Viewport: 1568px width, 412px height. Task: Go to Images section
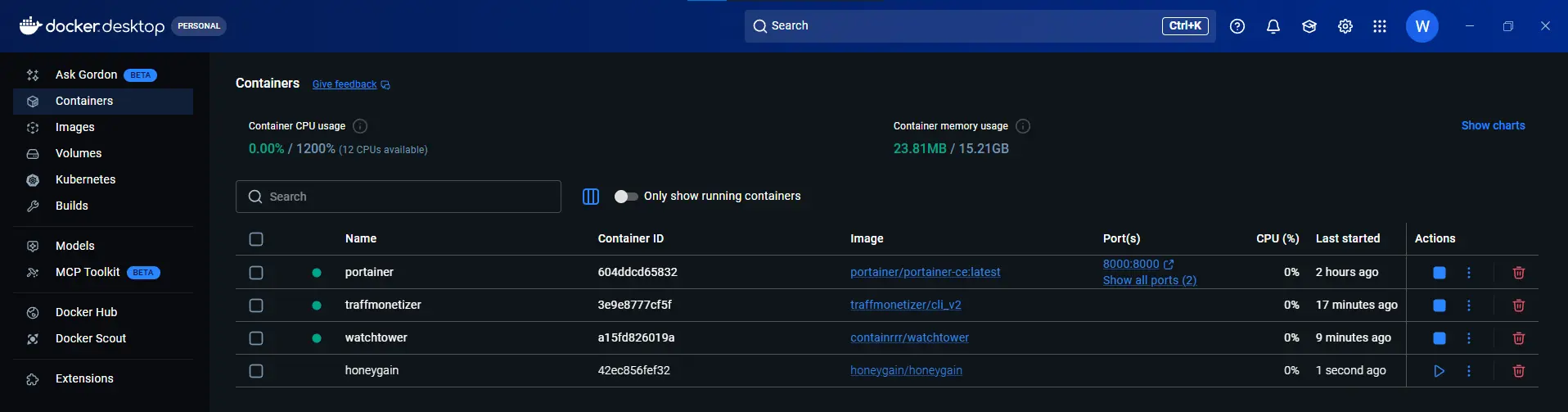103,128
